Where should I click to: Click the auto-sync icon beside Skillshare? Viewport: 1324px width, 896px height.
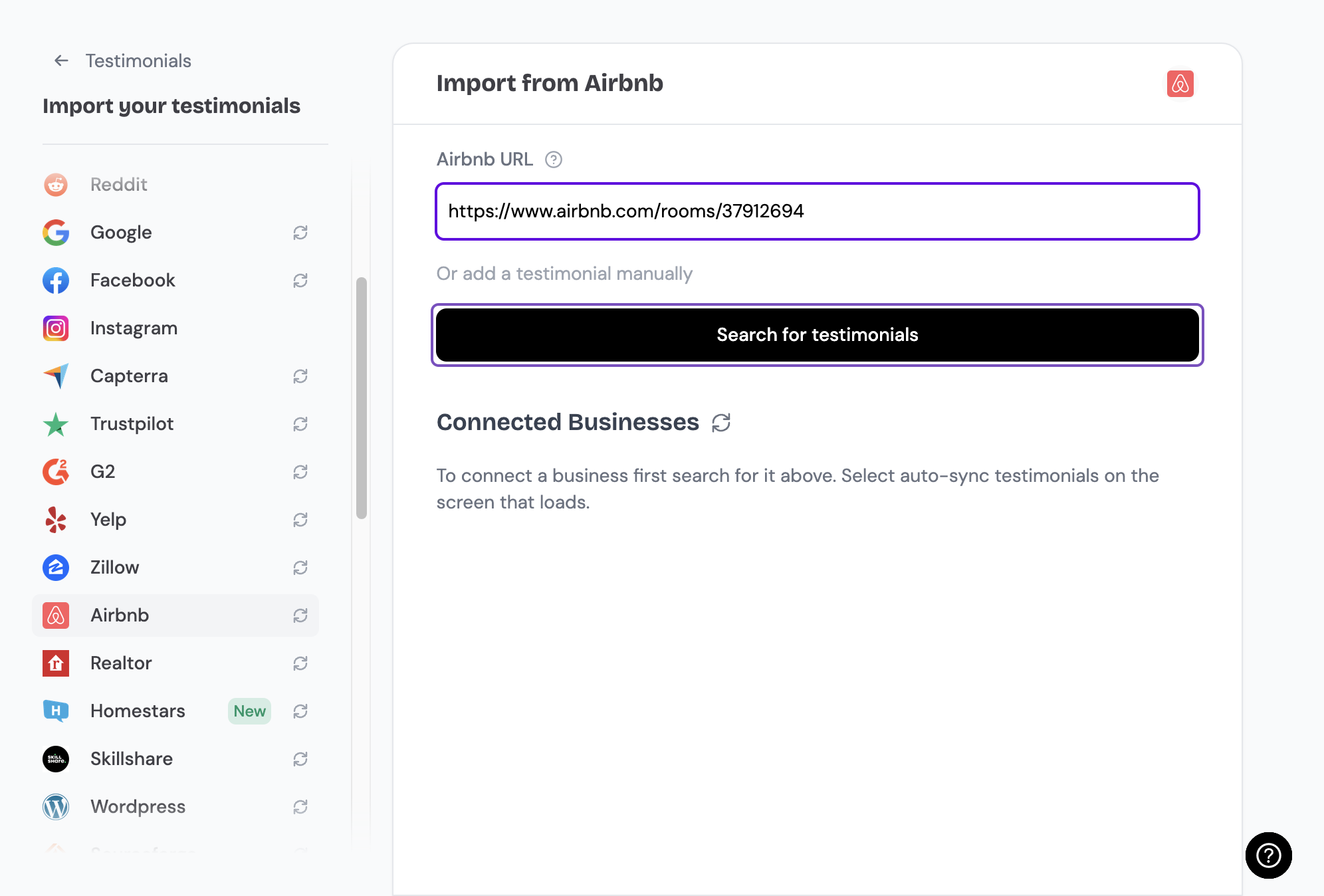pyautogui.click(x=300, y=759)
